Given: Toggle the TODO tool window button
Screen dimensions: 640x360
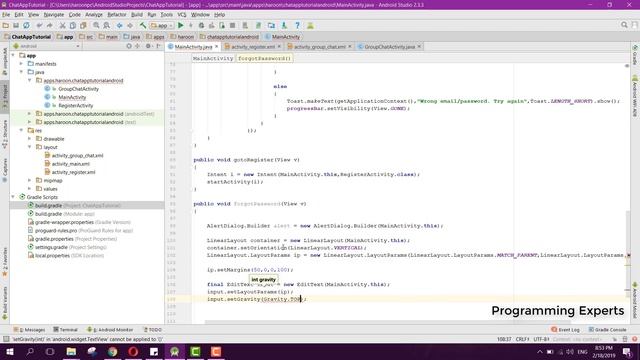Looking at the screenshot, I should (153, 329).
